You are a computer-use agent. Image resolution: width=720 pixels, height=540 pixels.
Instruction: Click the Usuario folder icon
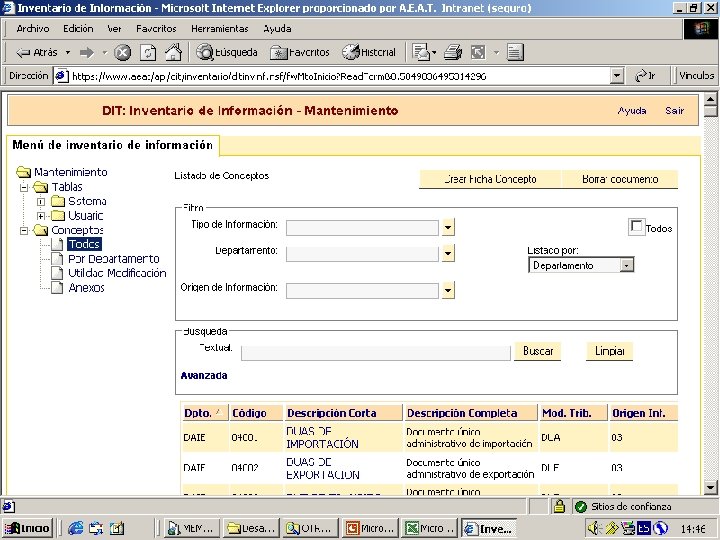(58, 215)
